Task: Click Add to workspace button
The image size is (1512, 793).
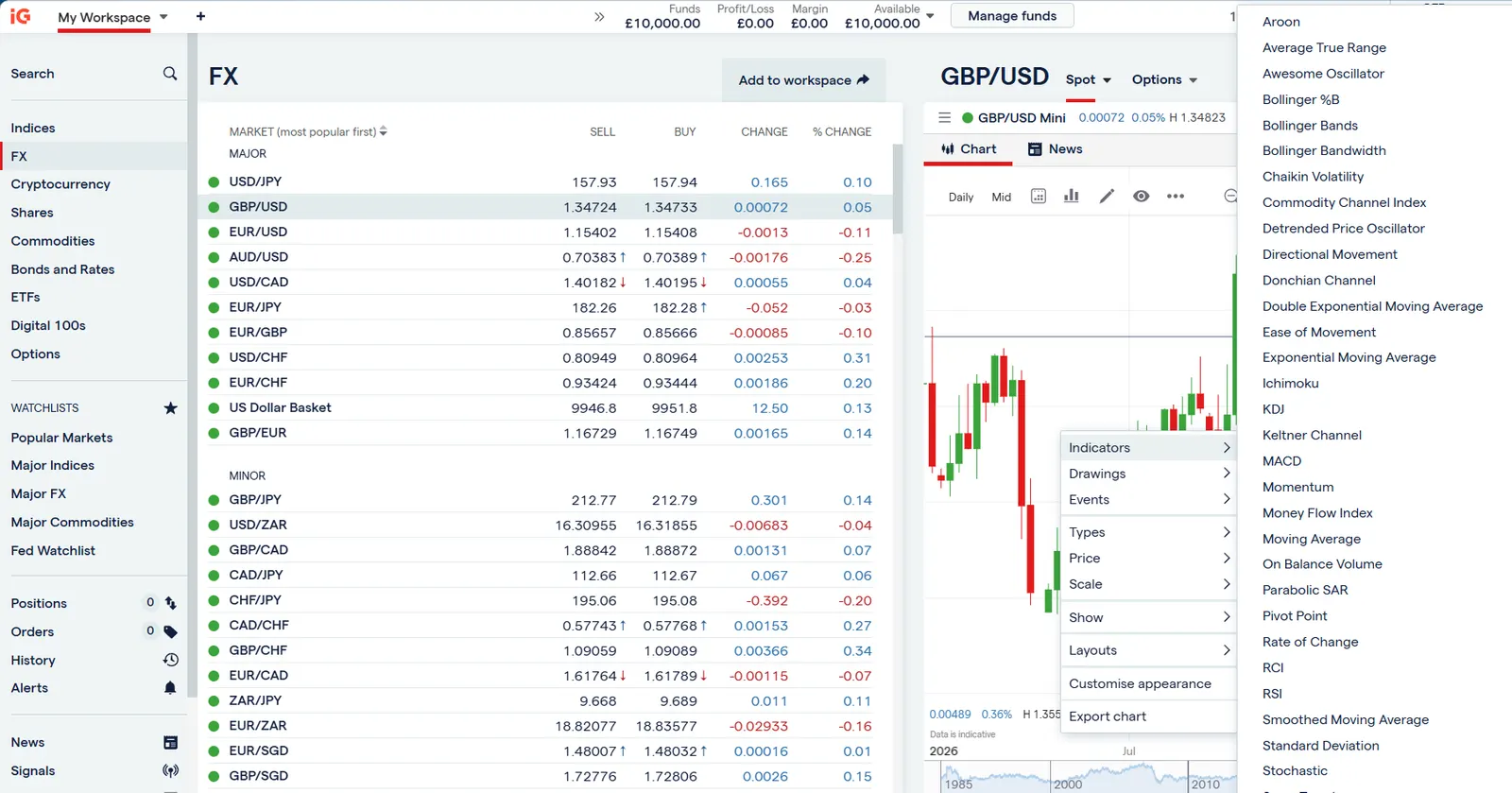Action: pos(804,80)
